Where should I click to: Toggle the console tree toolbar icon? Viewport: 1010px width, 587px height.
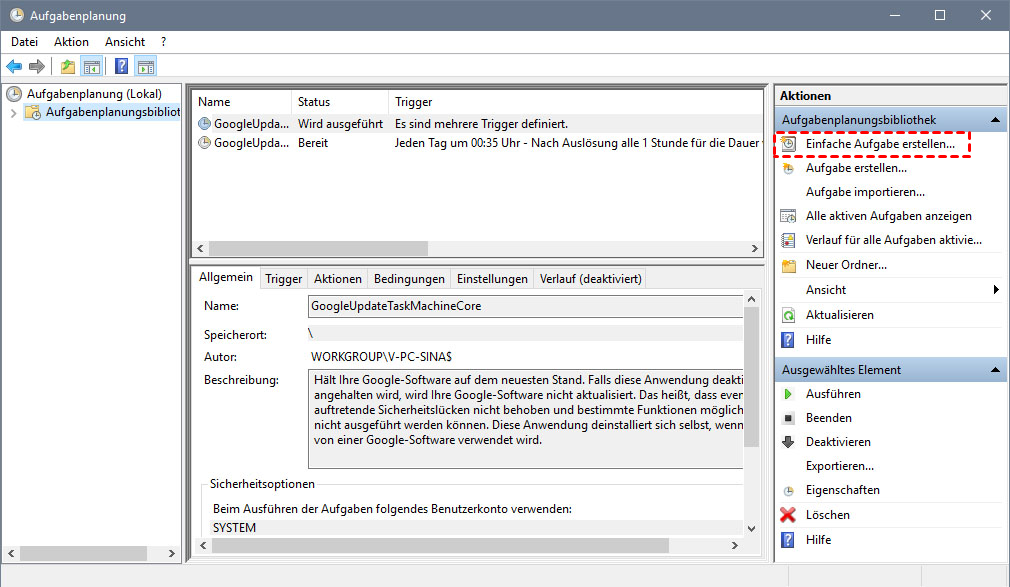(92, 67)
